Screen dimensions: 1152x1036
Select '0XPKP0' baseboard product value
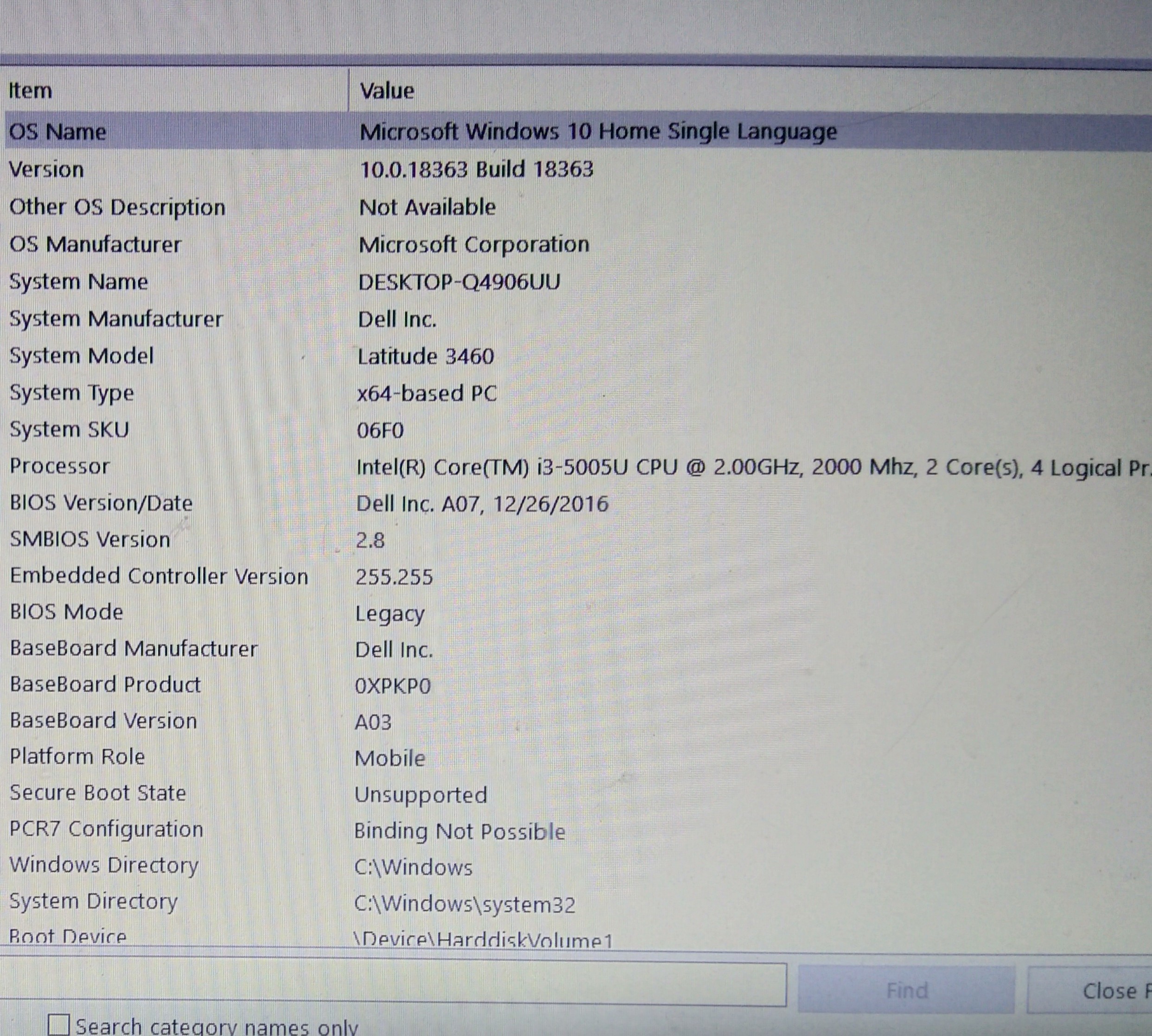tap(393, 686)
